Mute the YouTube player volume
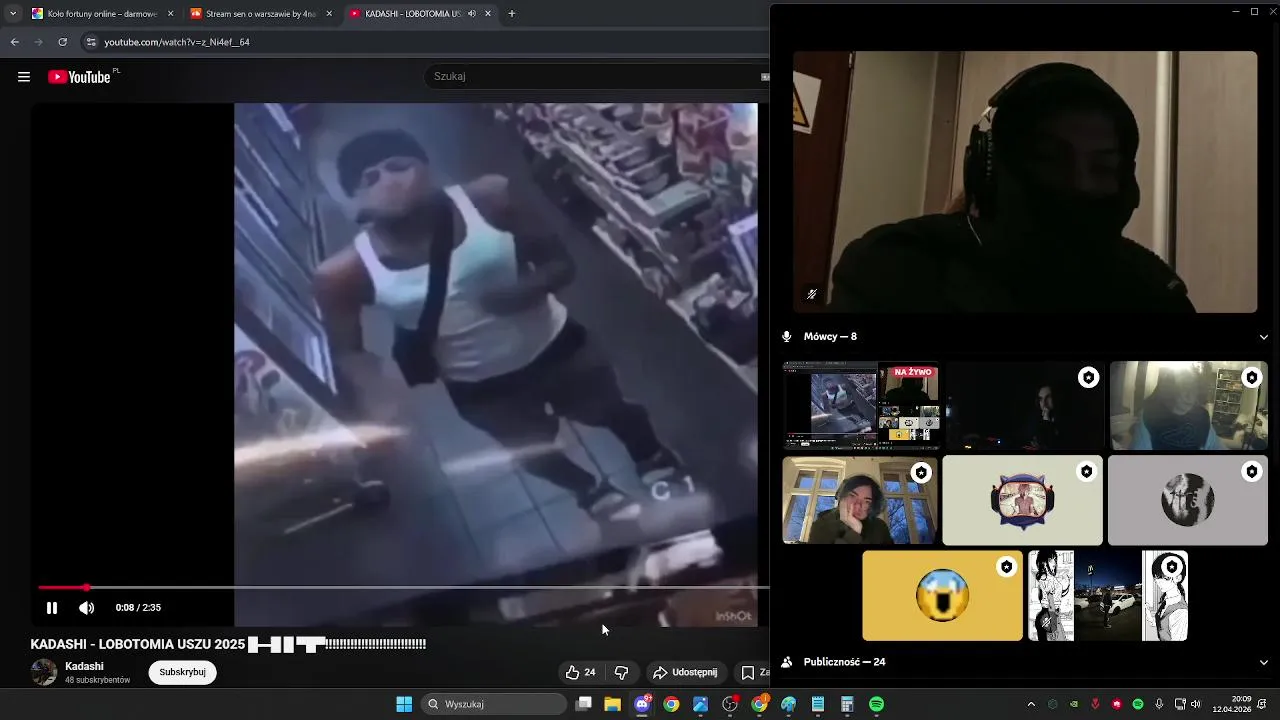The width and height of the screenshot is (1280, 720). [87, 608]
